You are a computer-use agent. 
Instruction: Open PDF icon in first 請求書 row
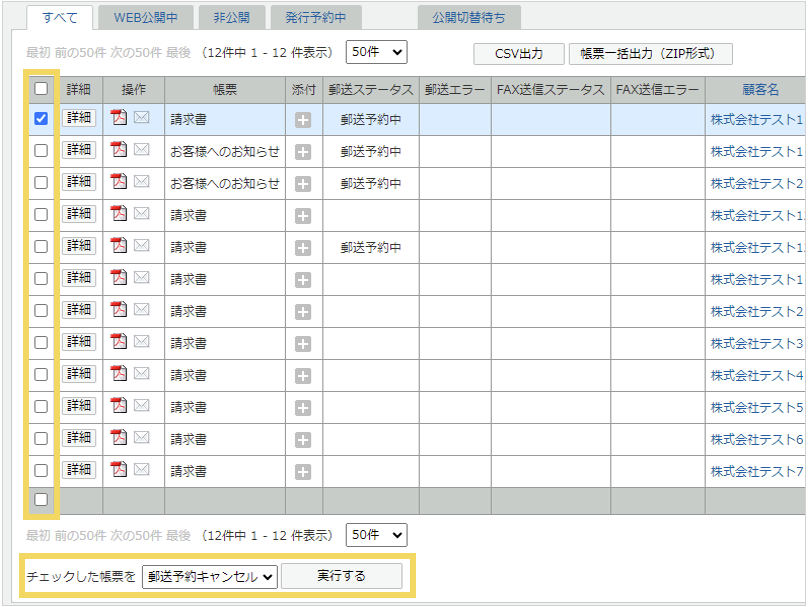(119, 119)
